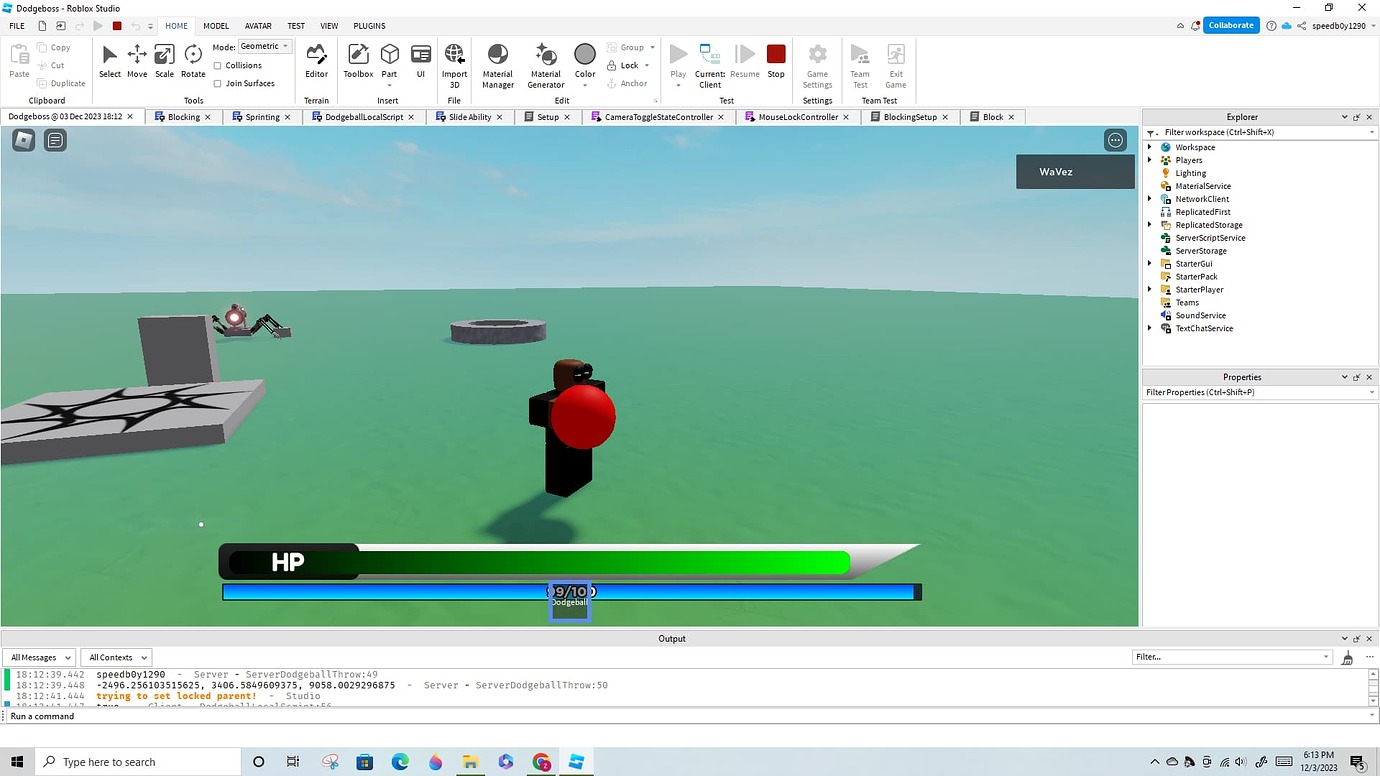The image size is (1380, 776).
Task: Open the FILE menu
Action: pyautogui.click(x=17, y=26)
